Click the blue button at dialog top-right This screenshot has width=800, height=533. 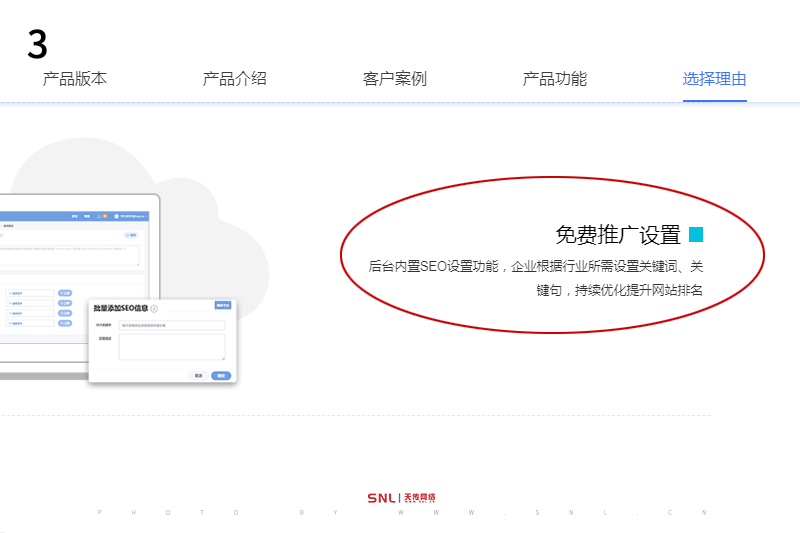click(223, 305)
